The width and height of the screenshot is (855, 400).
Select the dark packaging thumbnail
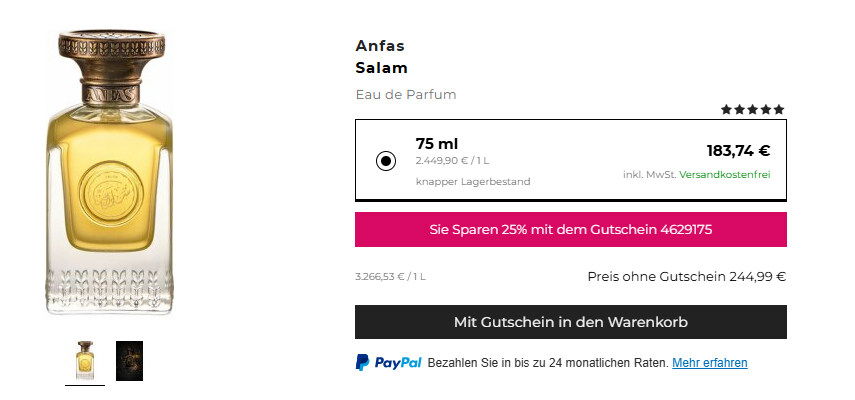pos(129,361)
